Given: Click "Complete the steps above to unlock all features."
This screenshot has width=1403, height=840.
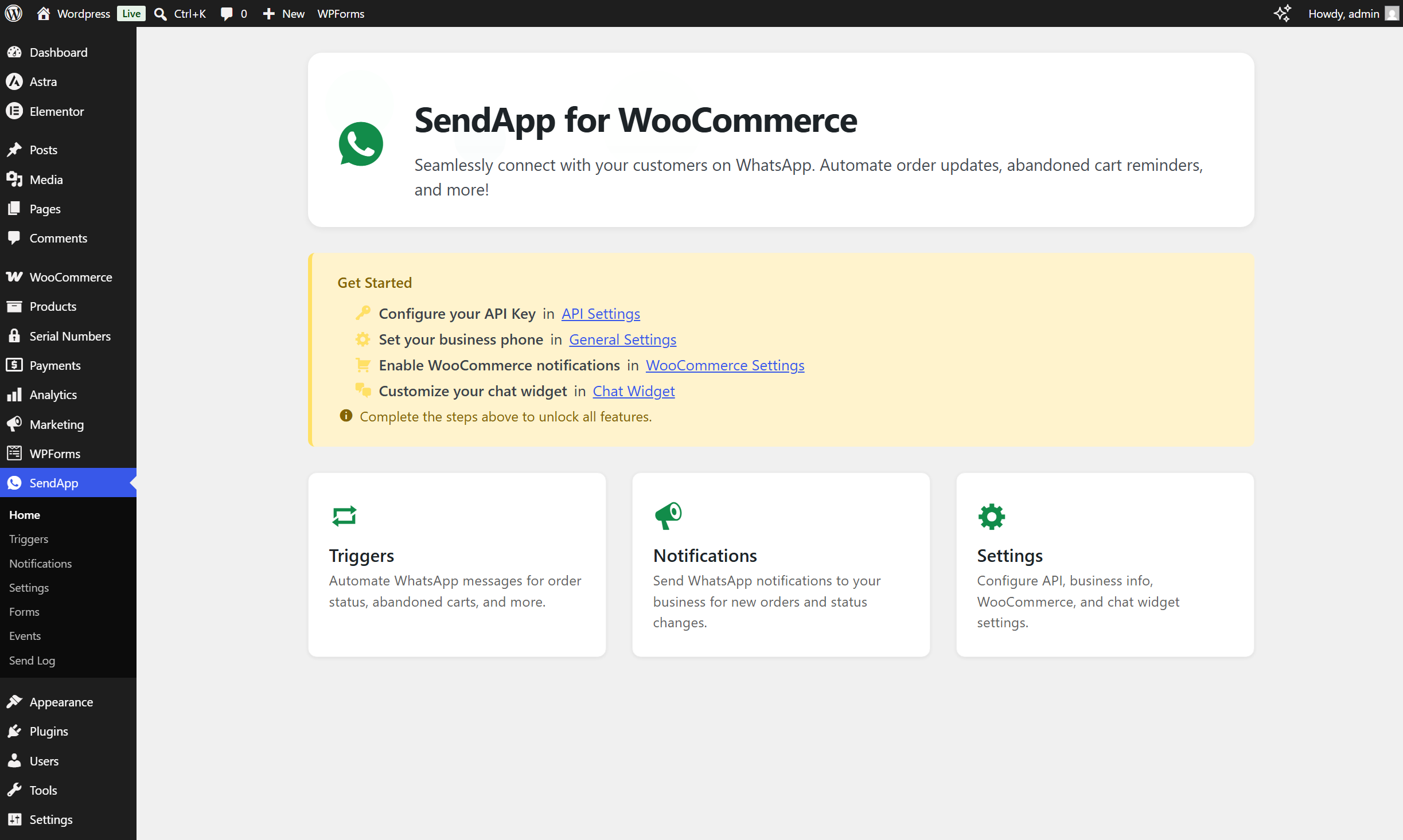Looking at the screenshot, I should (x=505, y=417).
